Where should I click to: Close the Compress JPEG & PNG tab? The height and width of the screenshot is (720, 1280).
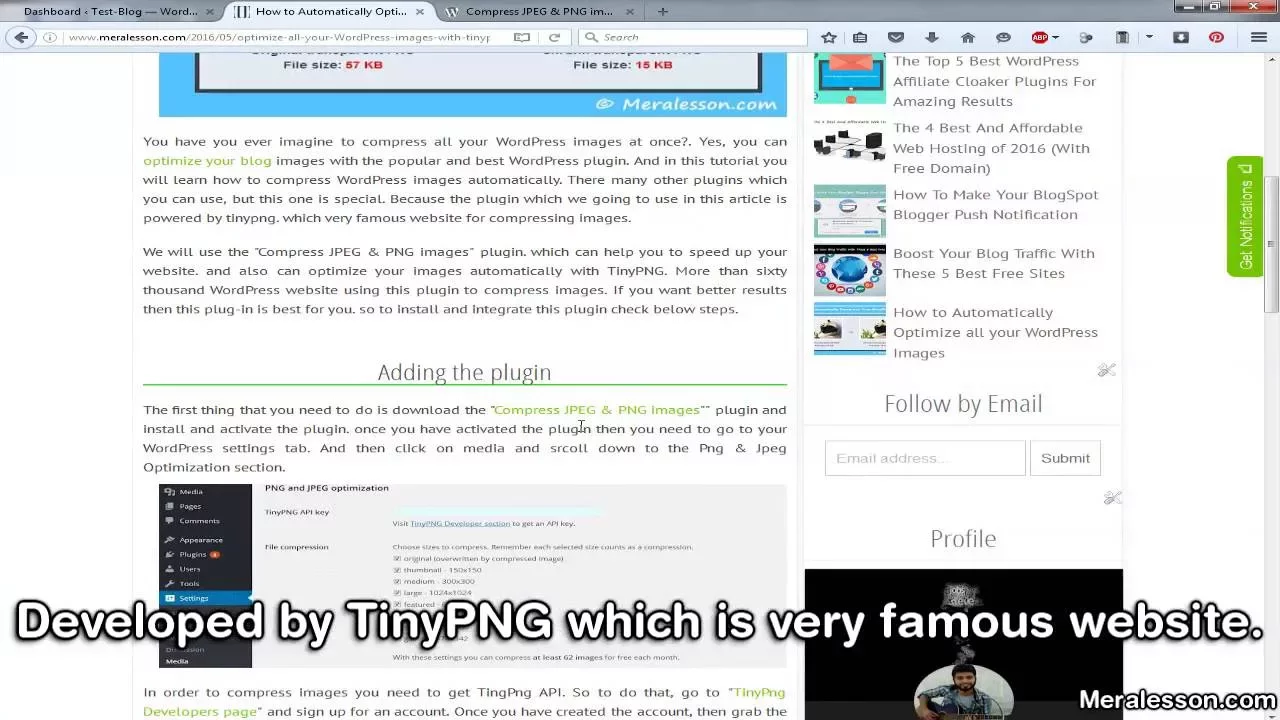tap(629, 12)
